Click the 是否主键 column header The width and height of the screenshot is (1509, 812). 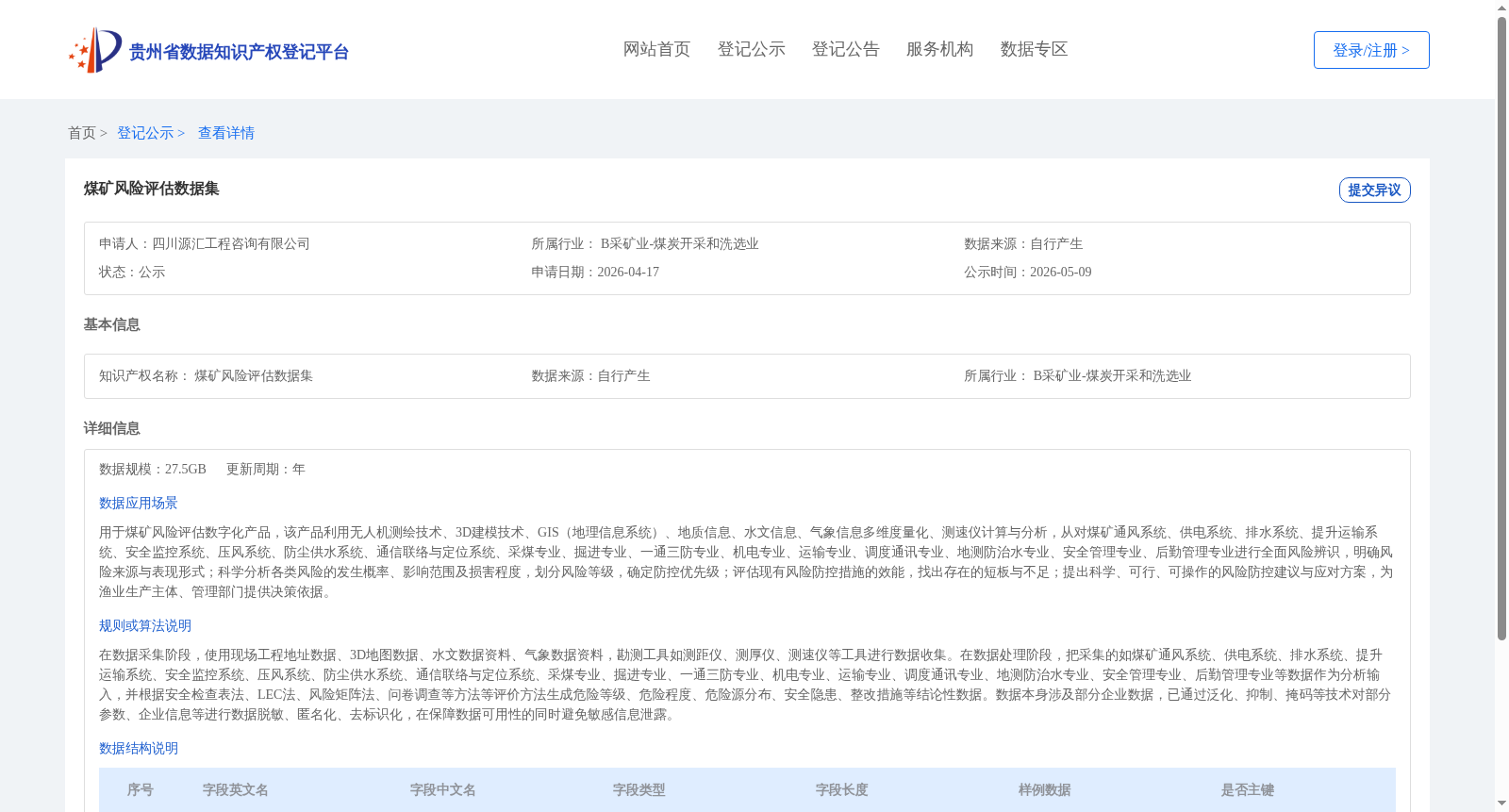point(1248,790)
